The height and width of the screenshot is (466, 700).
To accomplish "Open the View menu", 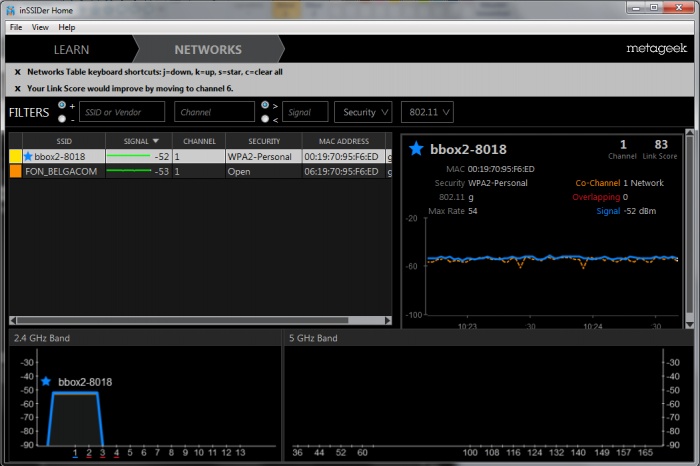I will [x=40, y=27].
